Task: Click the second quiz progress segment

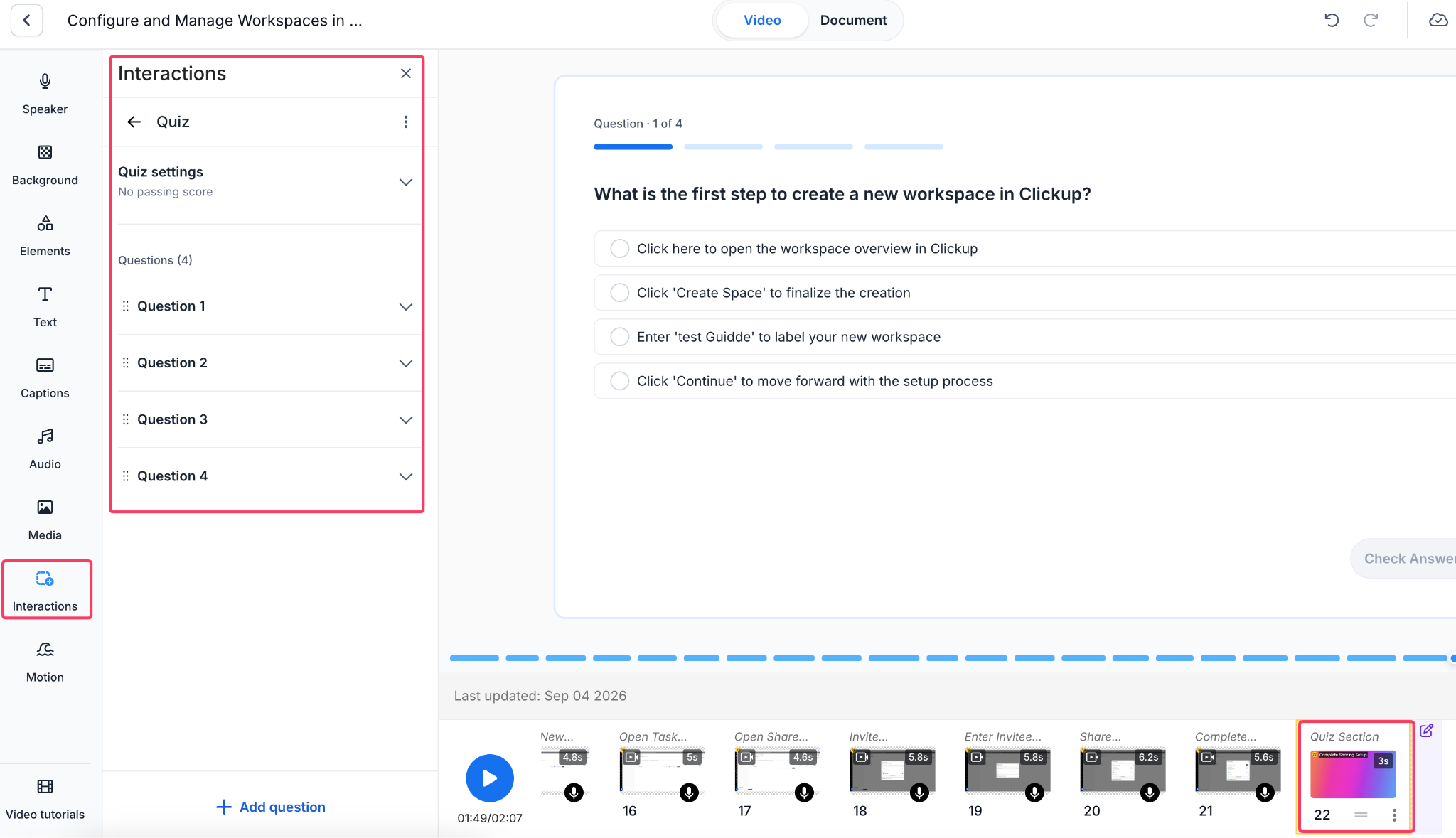Action: 723,146
